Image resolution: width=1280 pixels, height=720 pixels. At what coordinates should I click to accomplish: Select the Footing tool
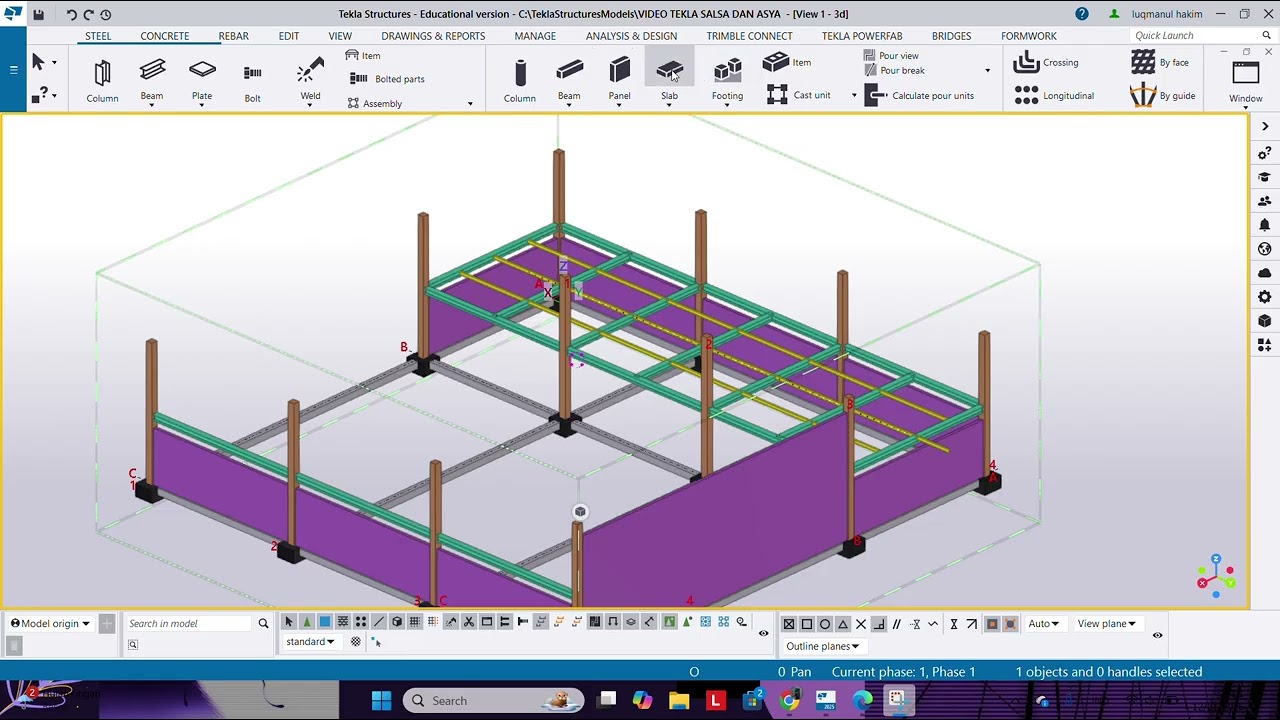727,78
